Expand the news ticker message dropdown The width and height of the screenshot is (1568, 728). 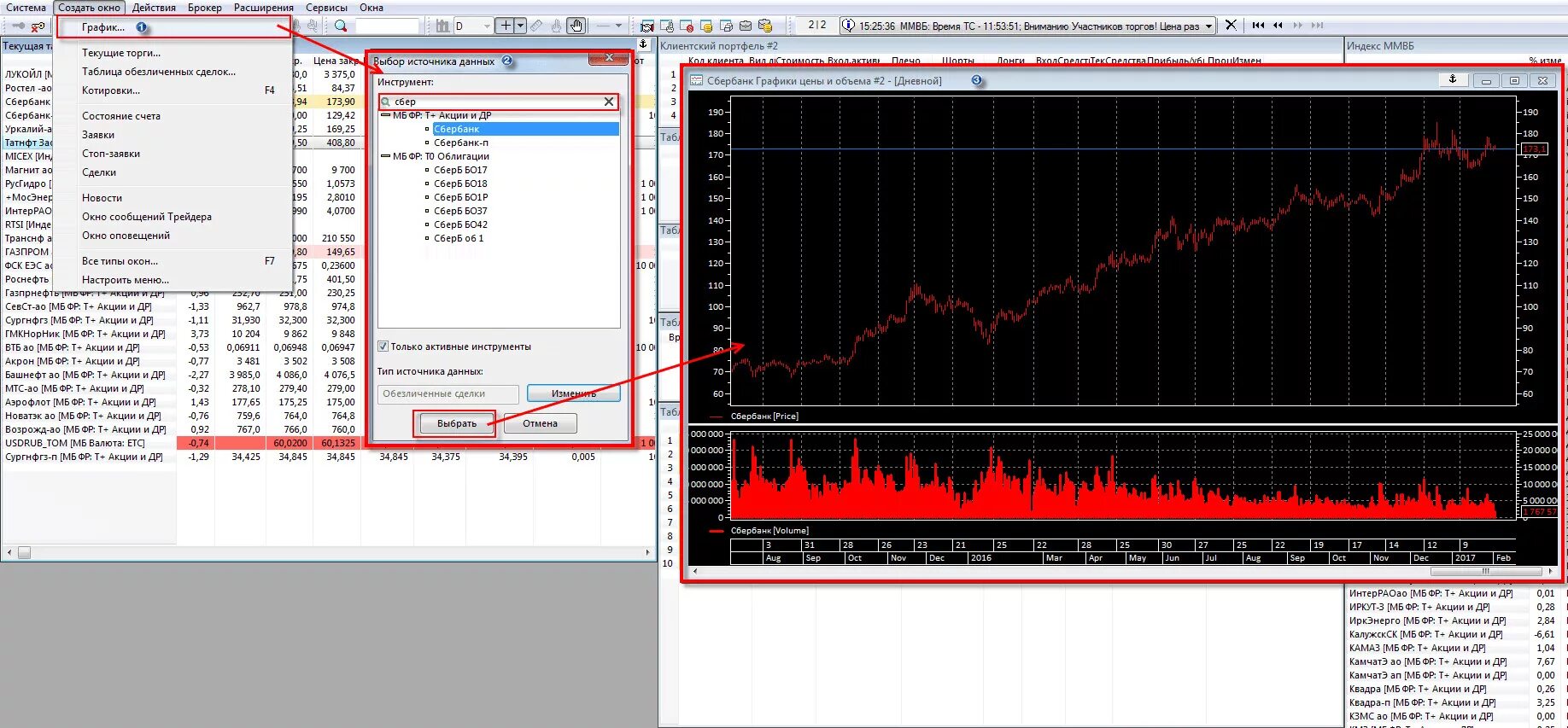tap(1208, 26)
